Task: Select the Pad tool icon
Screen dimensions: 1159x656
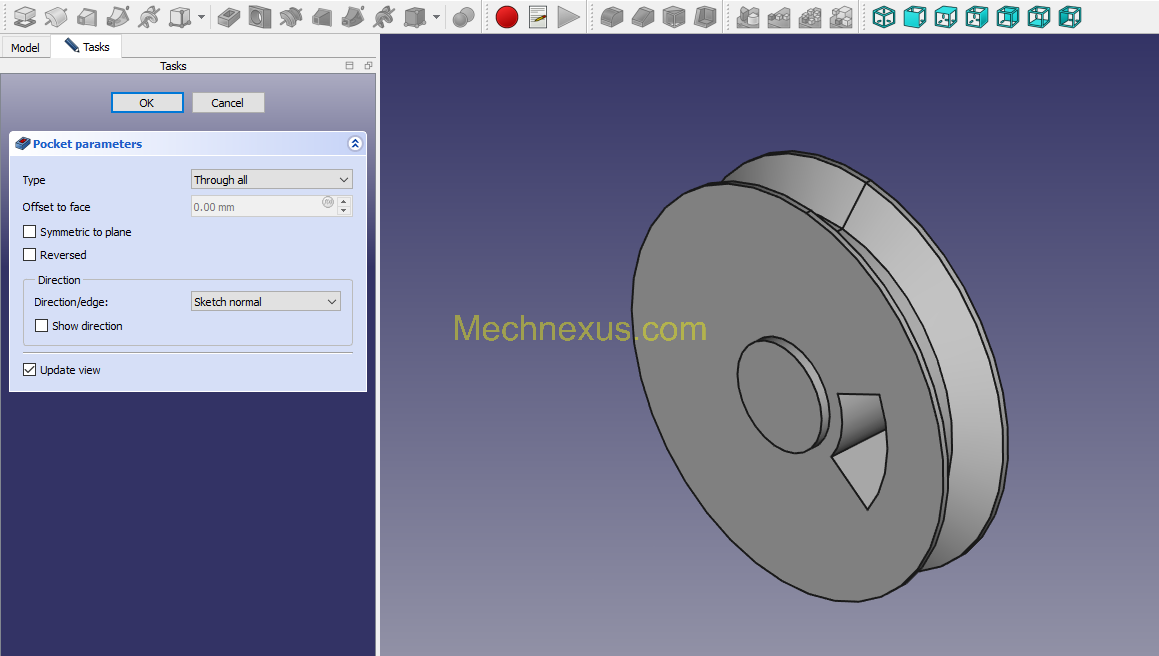Action: (24, 16)
